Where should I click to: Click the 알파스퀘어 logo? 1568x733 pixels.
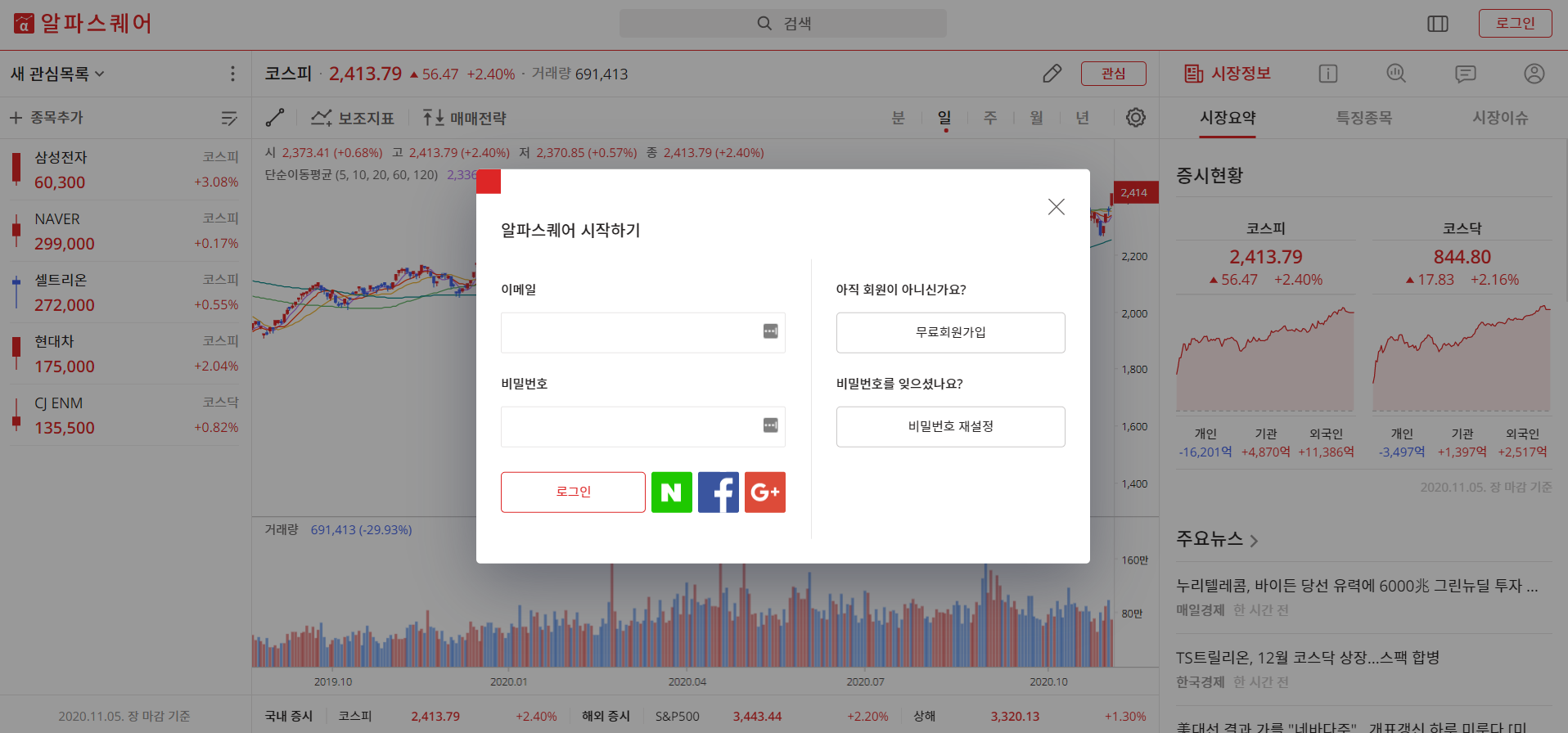click(x=83, y=23)
